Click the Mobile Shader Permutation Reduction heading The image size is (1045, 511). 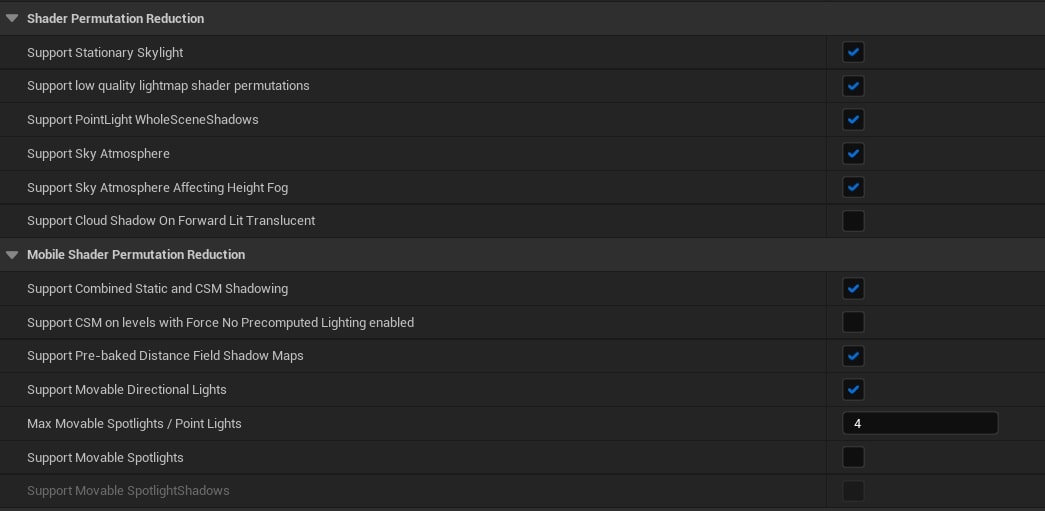[x=136, y=255]
